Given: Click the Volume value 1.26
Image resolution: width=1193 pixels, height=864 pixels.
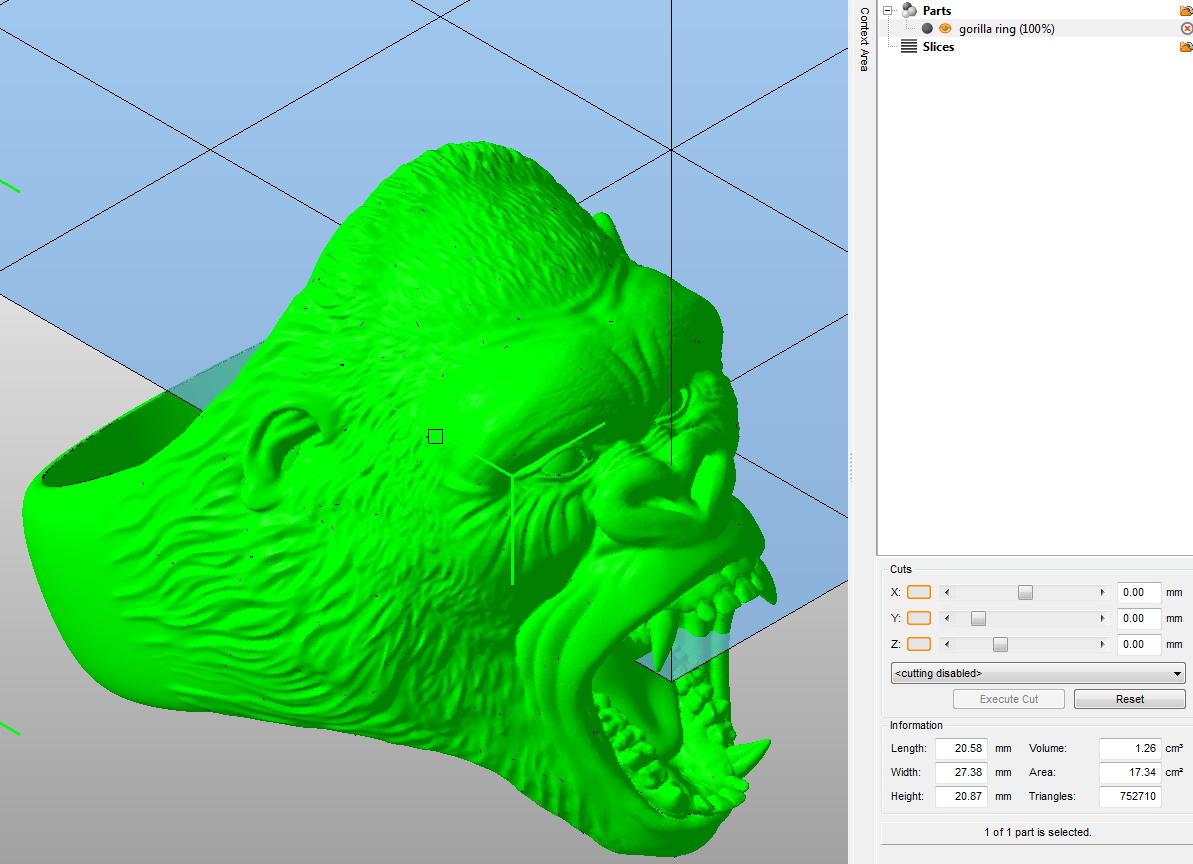Looking at the screenshot, I should tap(1130, 748).
